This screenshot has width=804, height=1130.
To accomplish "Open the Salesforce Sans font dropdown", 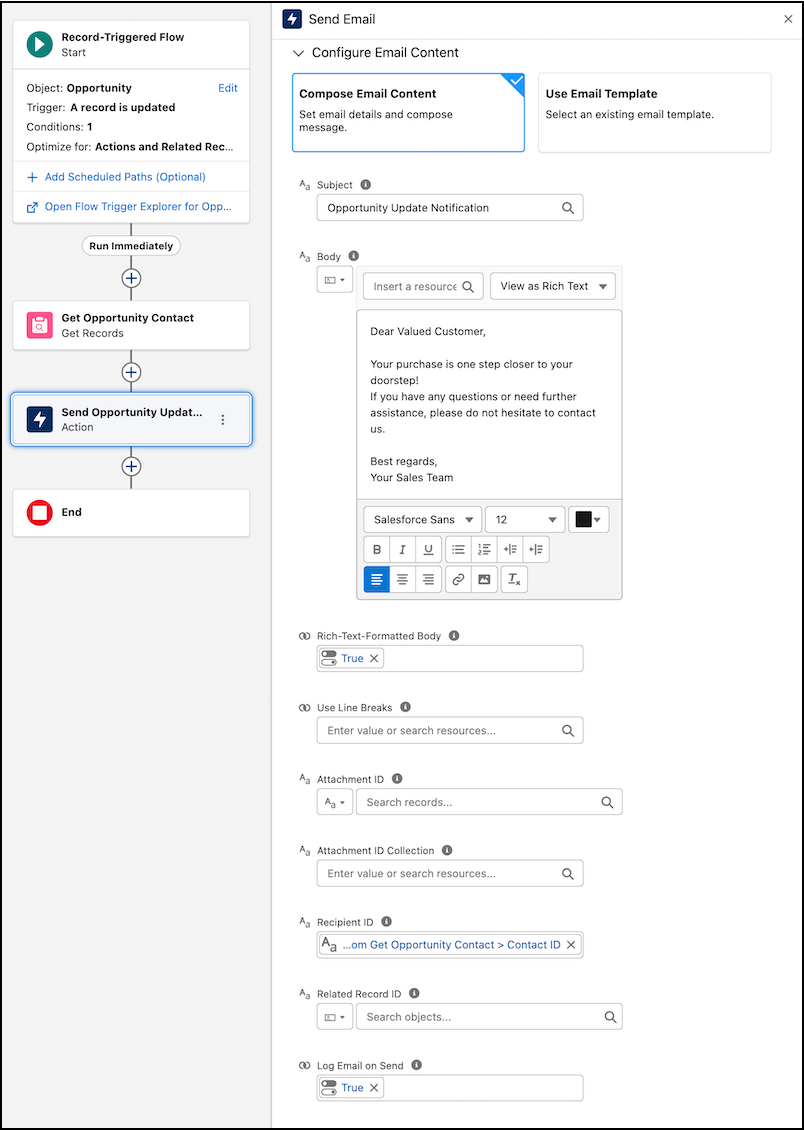I will click(422, 520).
